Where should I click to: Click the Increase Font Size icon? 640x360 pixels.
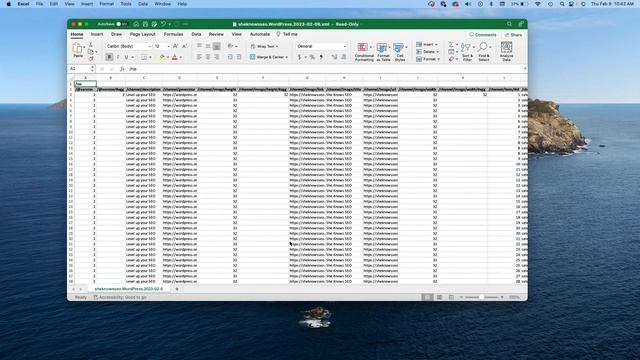coord(176,46)
